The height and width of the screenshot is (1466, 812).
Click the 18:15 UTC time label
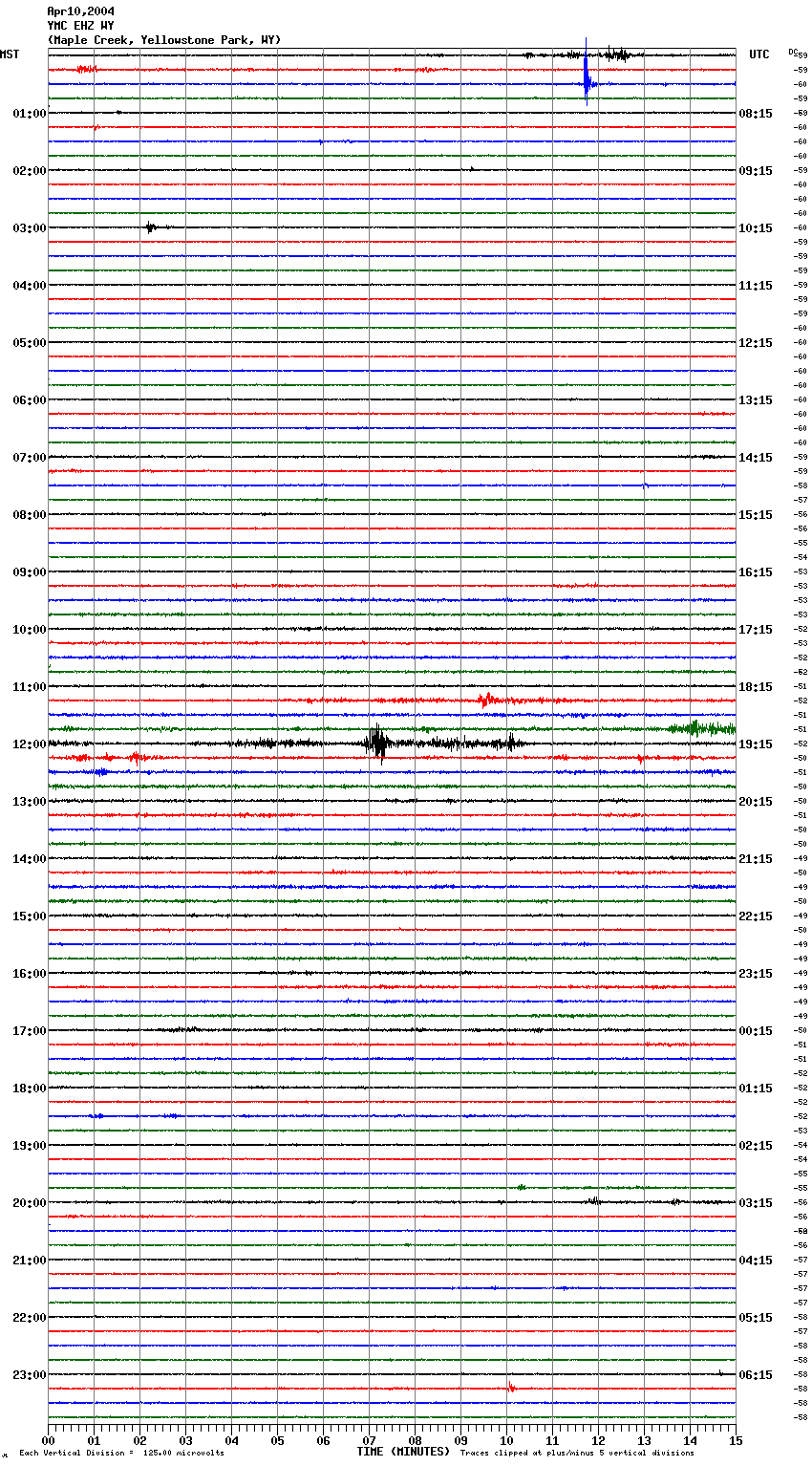756,686
